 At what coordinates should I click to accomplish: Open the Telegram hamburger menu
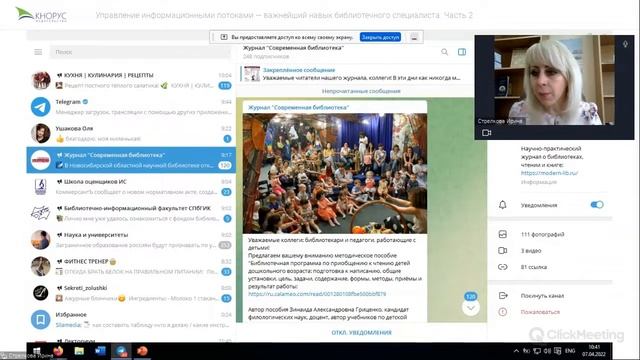(x=38, y=52)
